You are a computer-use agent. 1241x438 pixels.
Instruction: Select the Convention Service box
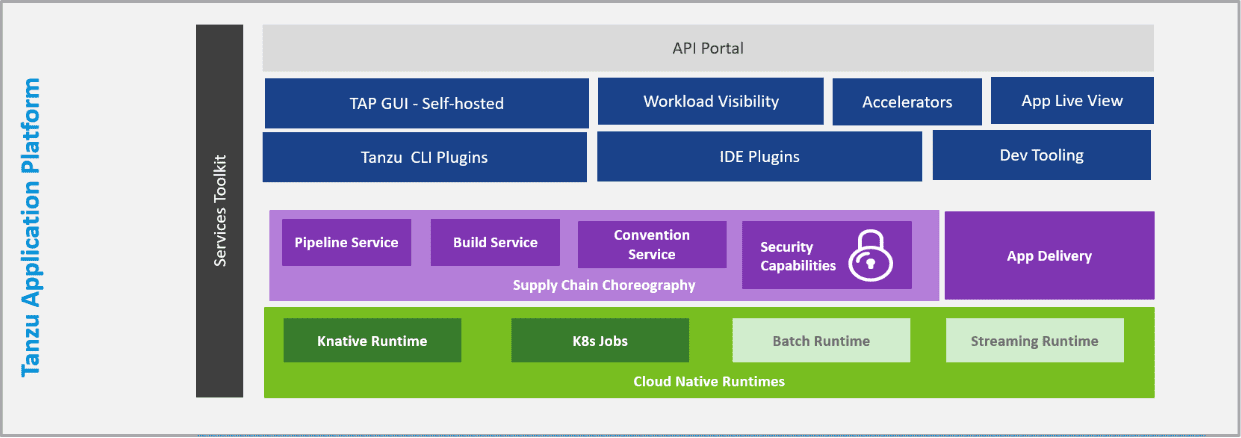pos(652,244)
